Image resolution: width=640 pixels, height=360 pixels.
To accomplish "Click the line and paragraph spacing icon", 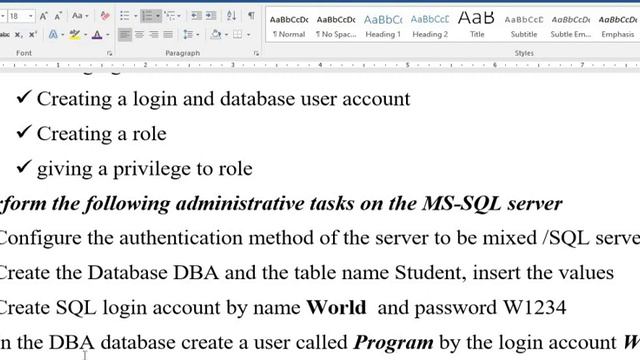I will 188,35.
